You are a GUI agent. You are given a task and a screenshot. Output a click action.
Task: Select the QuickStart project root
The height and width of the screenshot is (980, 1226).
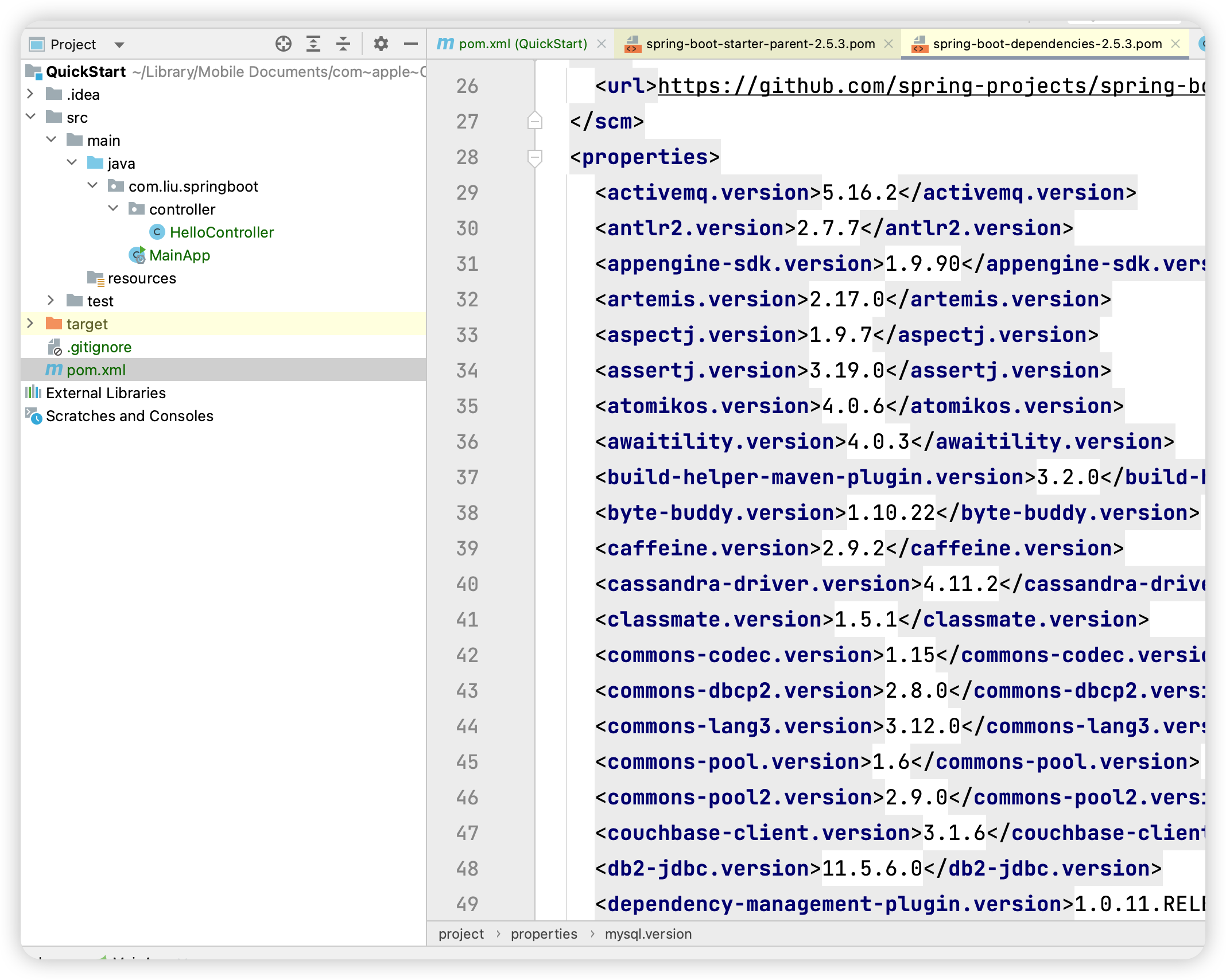point(86,72)
